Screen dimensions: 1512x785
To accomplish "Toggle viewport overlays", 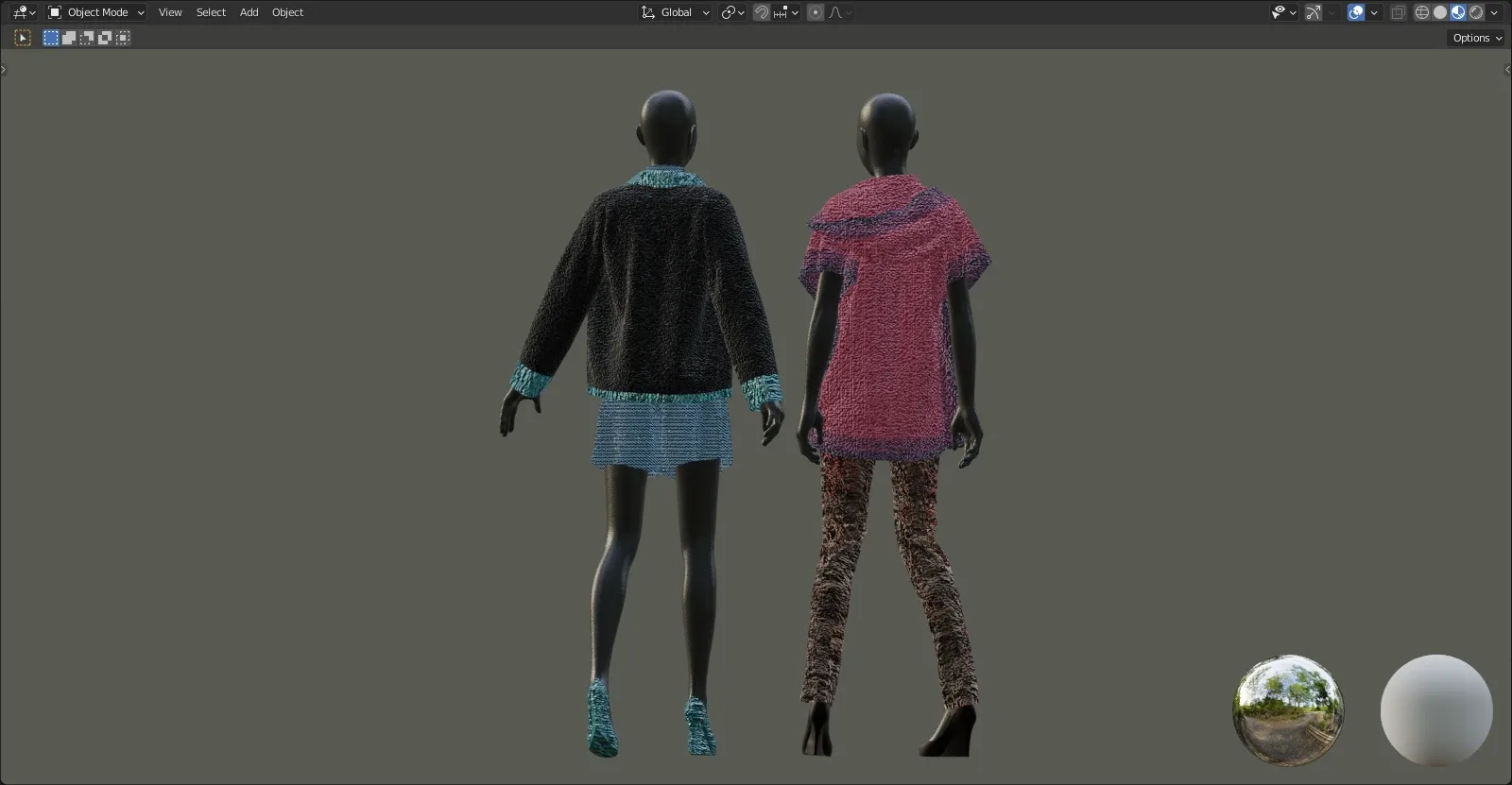I will [x=1356, y=12].
